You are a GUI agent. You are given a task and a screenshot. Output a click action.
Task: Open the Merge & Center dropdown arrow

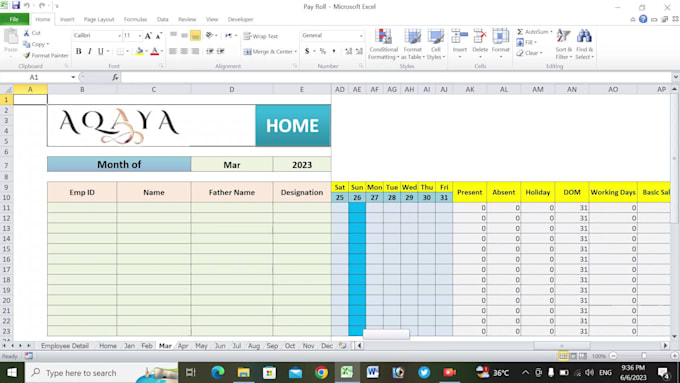click(x=296, y=51)
